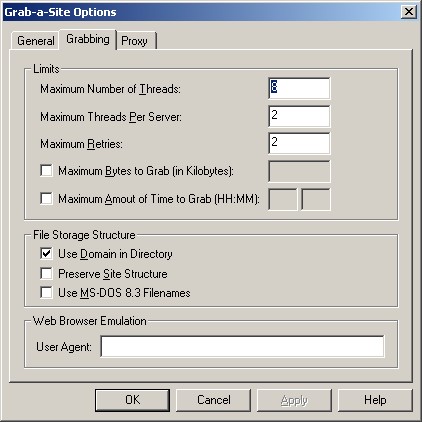Click the Cancel button
Screen dimensions: 422x422
pos(213,400)
